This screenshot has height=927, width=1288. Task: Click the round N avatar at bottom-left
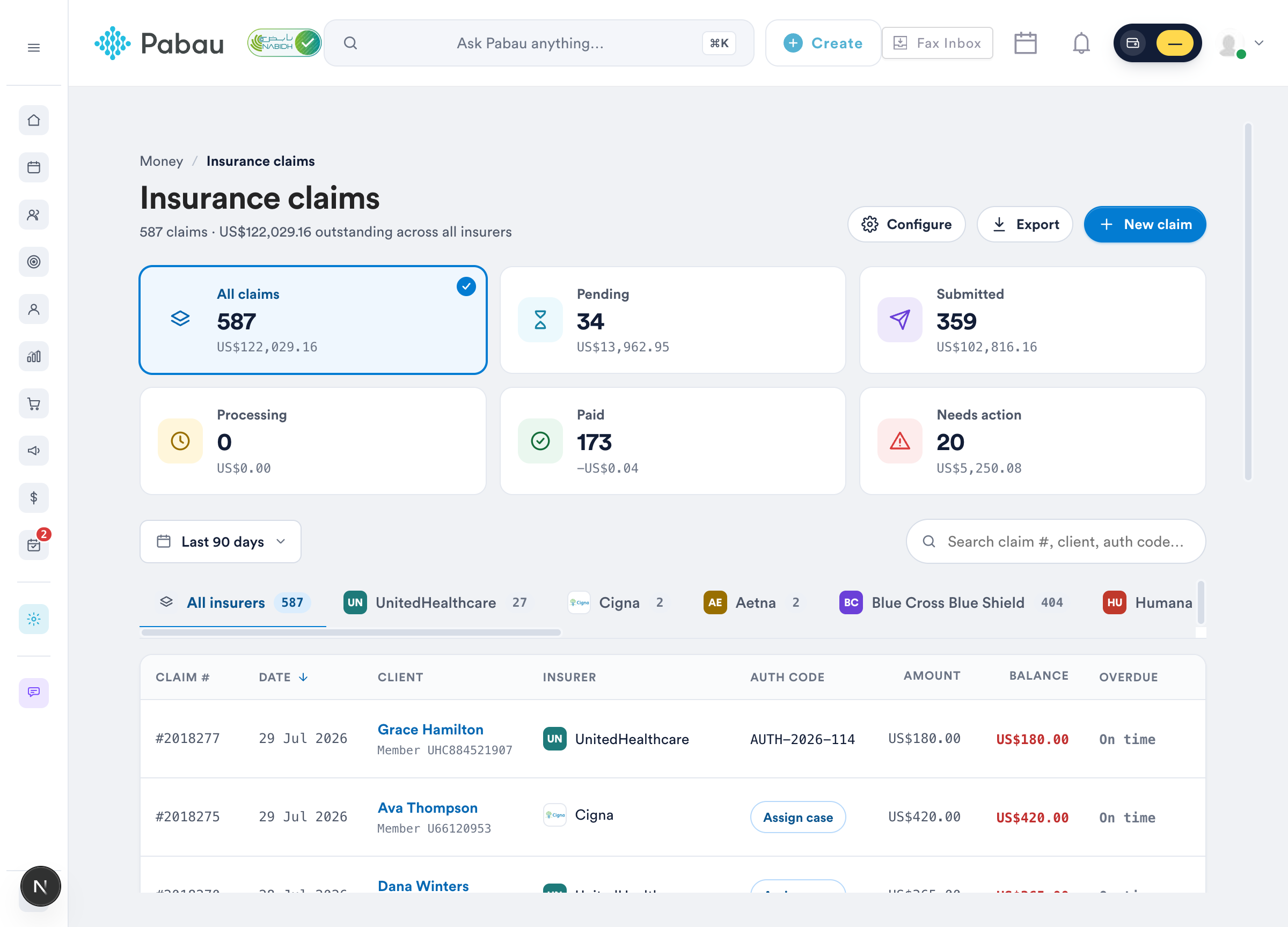pos(40,886)
